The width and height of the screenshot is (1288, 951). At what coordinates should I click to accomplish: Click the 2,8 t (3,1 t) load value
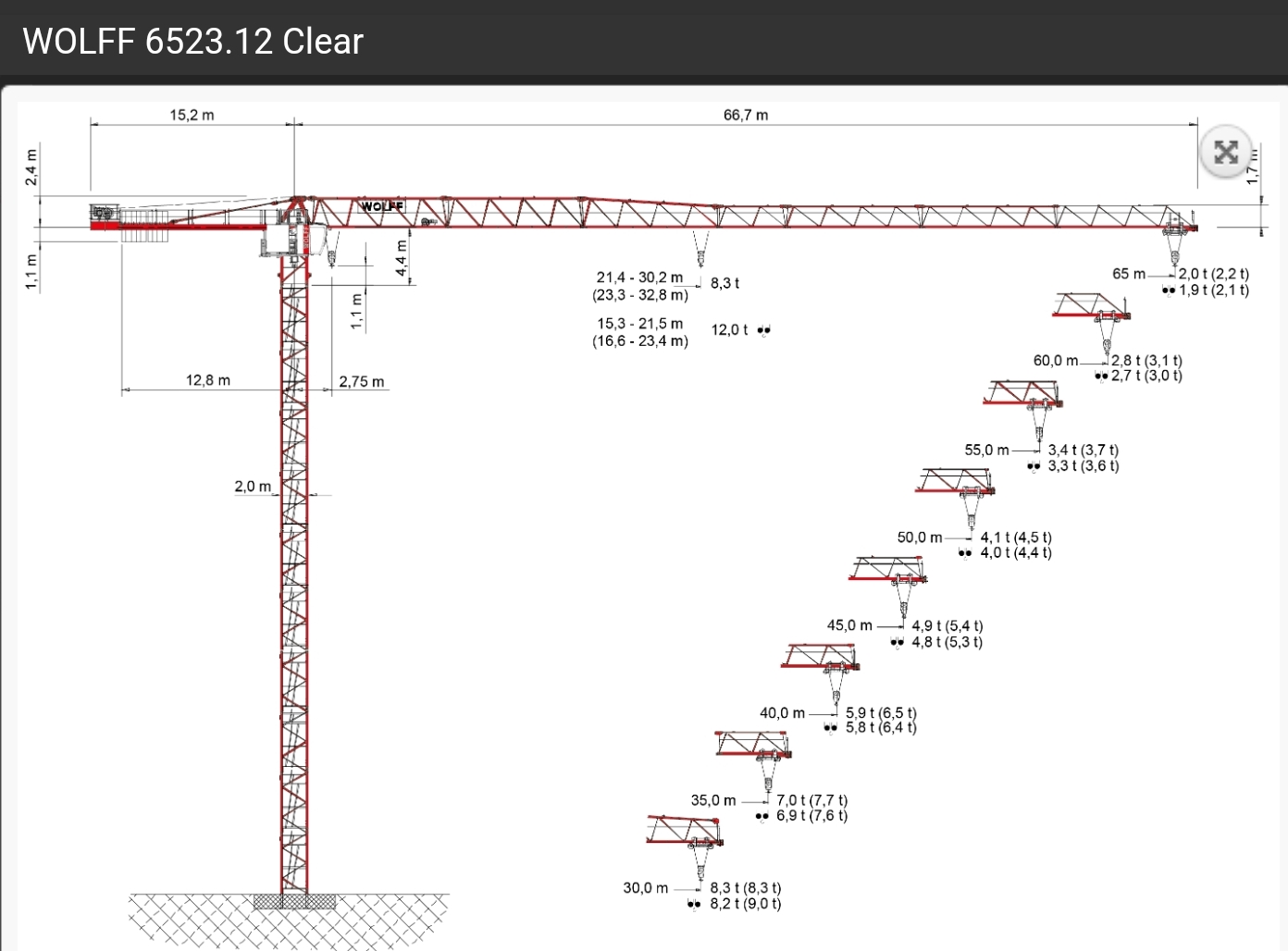1147,361
